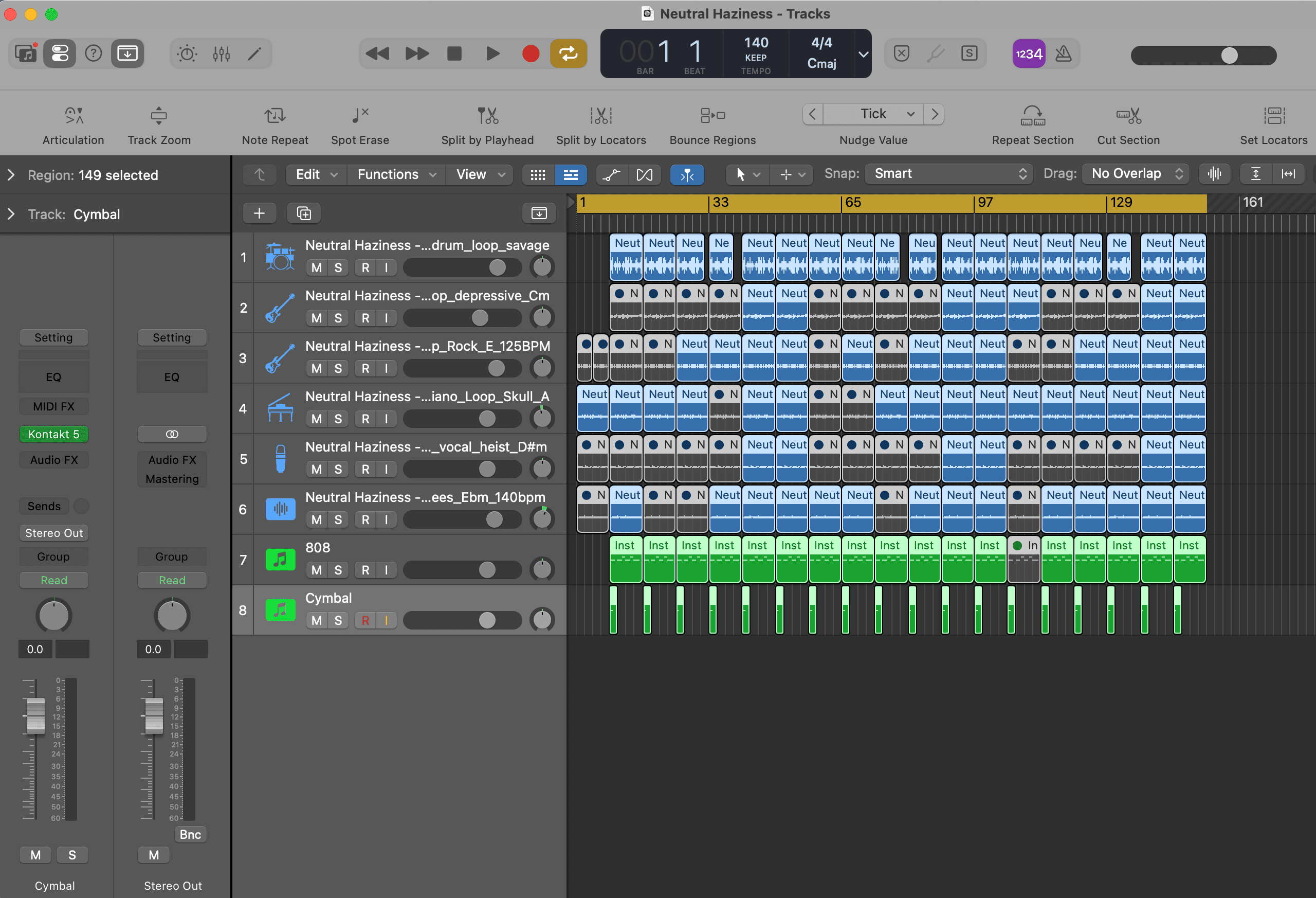Open the Snap Smart dropdown
The height and width of the screenshot is (898, 1316).
click(949, 174)
